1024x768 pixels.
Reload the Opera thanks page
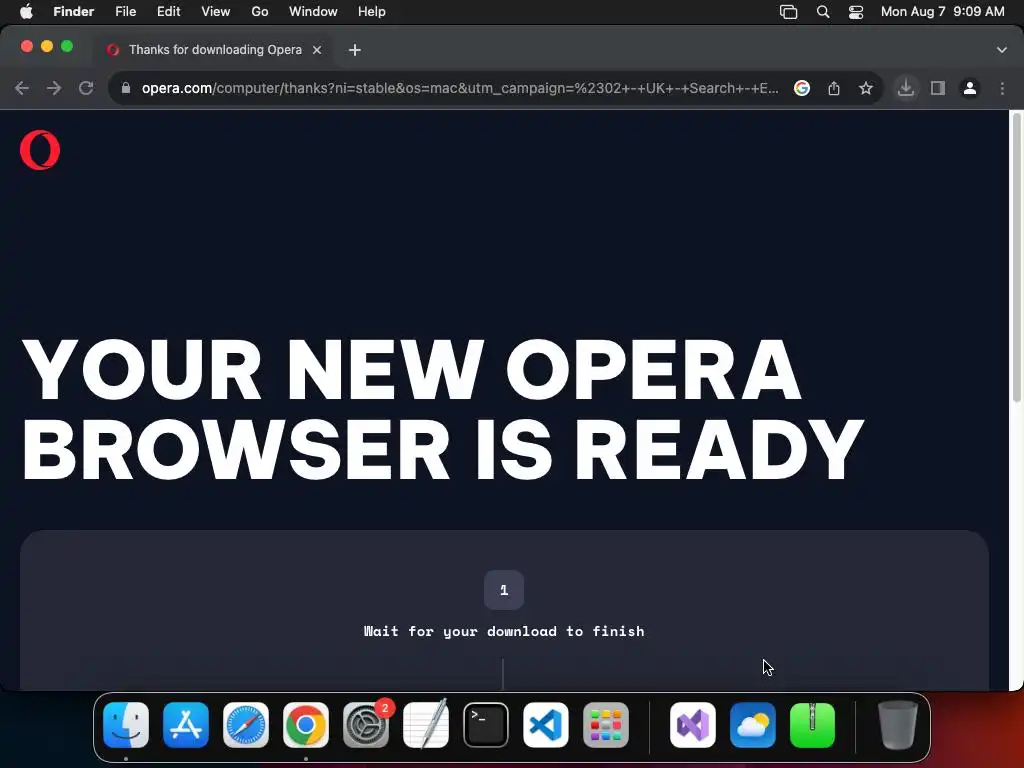[86, 88]
